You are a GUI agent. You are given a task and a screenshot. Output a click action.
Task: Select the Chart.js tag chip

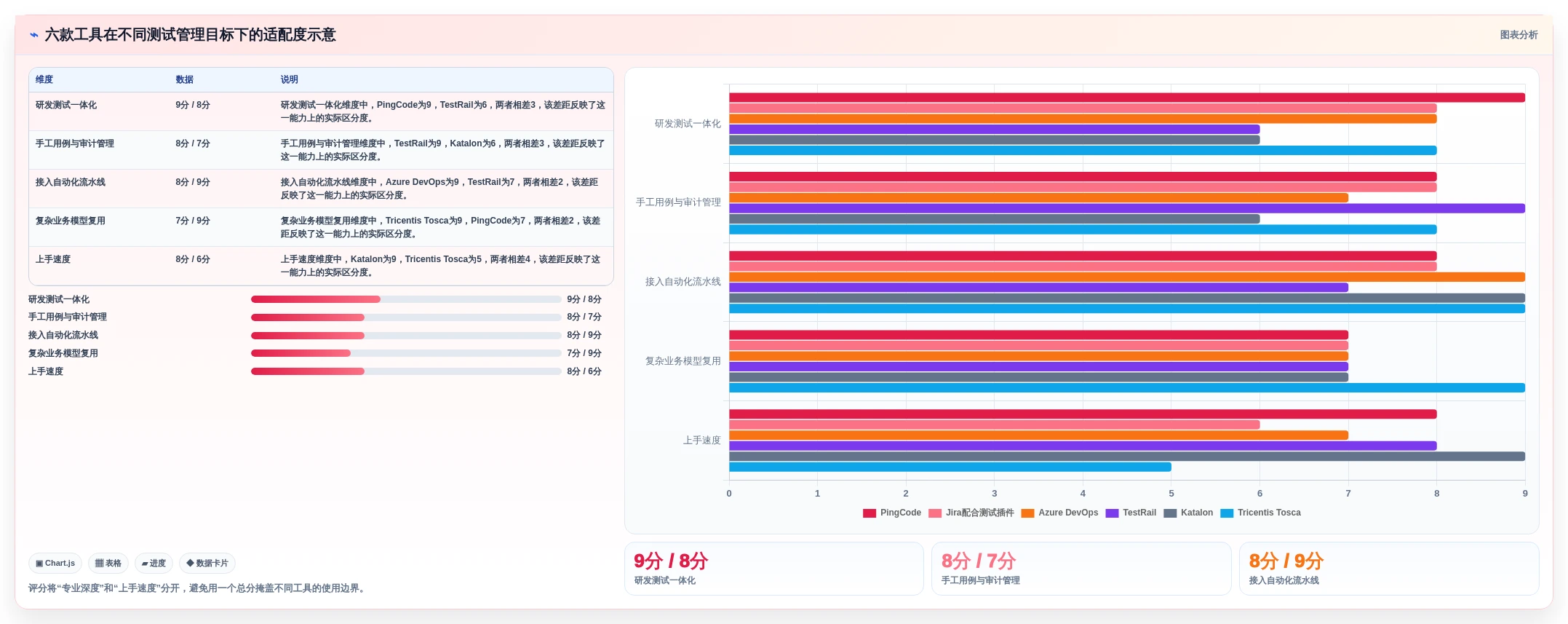55,563
